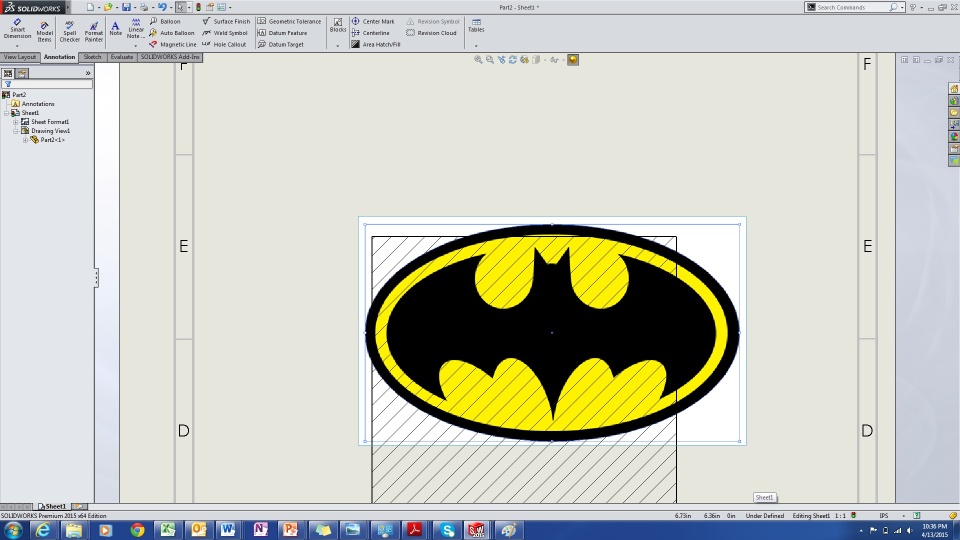Click the Linear Note Pattern tool
960x540 pixels.
135,29
